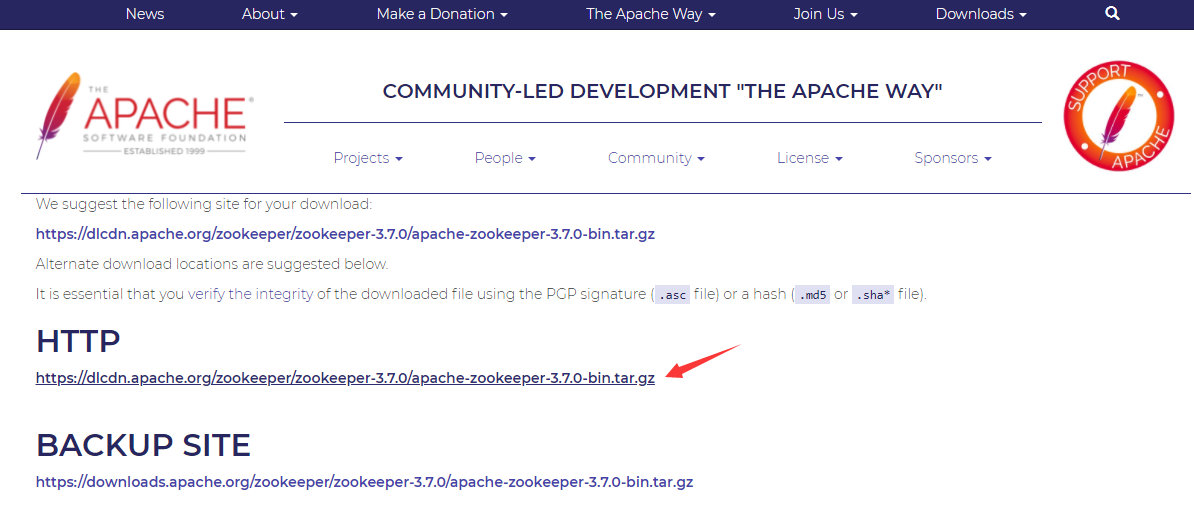Click the round Support Apache badge
Image resolution: width=1194 pixels, height=531 pixels.
[1117, 116]
